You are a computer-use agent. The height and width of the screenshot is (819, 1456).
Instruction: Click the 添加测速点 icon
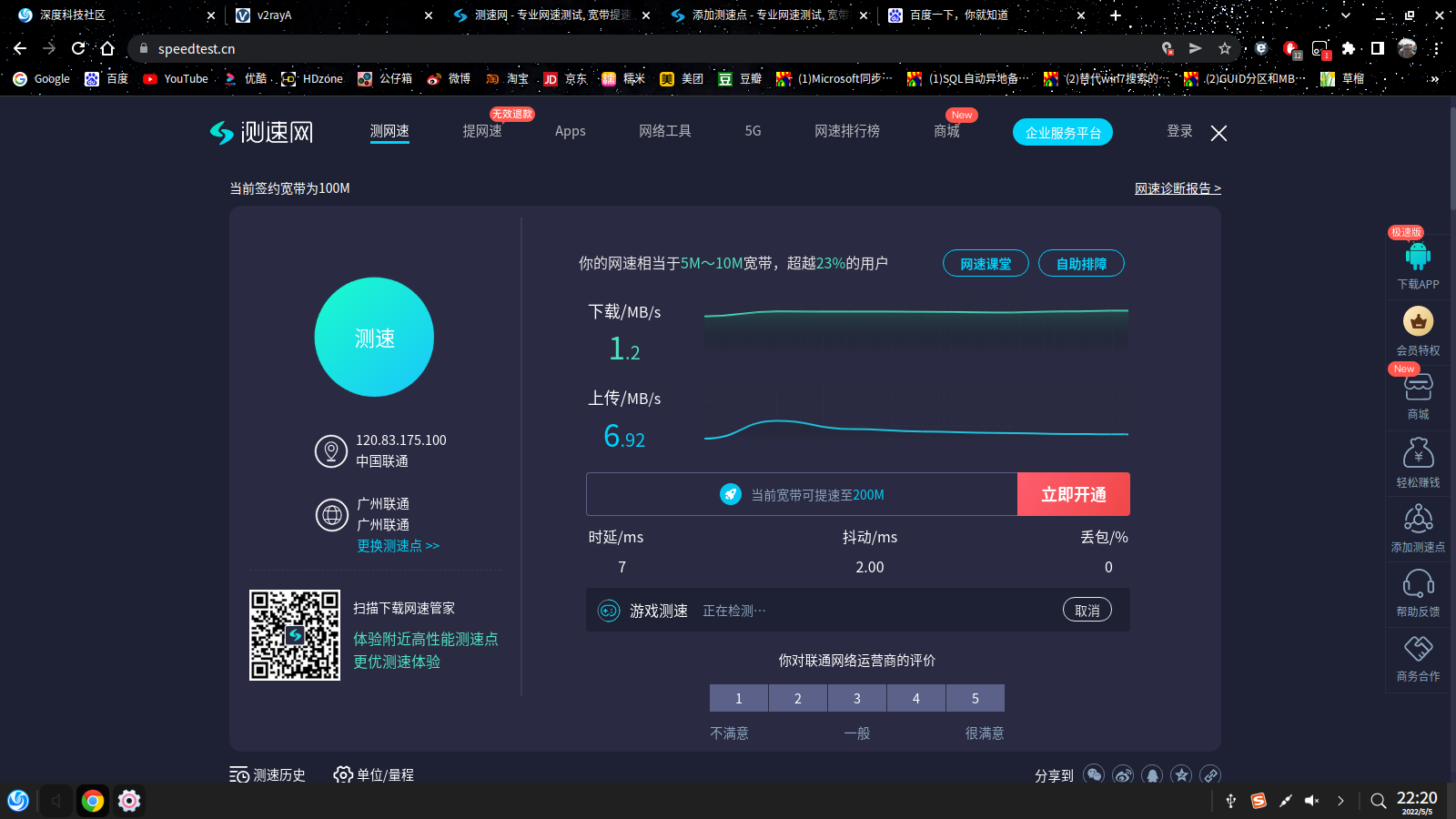1417,519
